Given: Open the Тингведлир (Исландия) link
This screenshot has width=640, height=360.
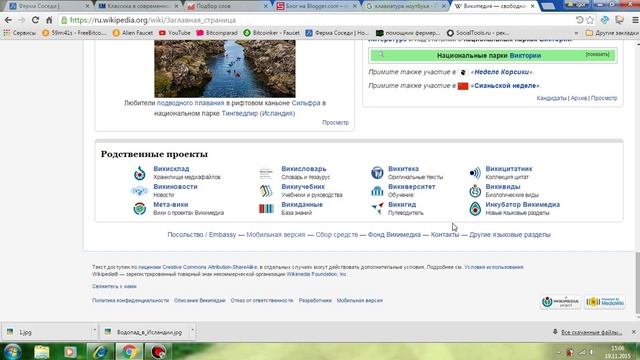Looking at the screenshot, I should point(258,113).
